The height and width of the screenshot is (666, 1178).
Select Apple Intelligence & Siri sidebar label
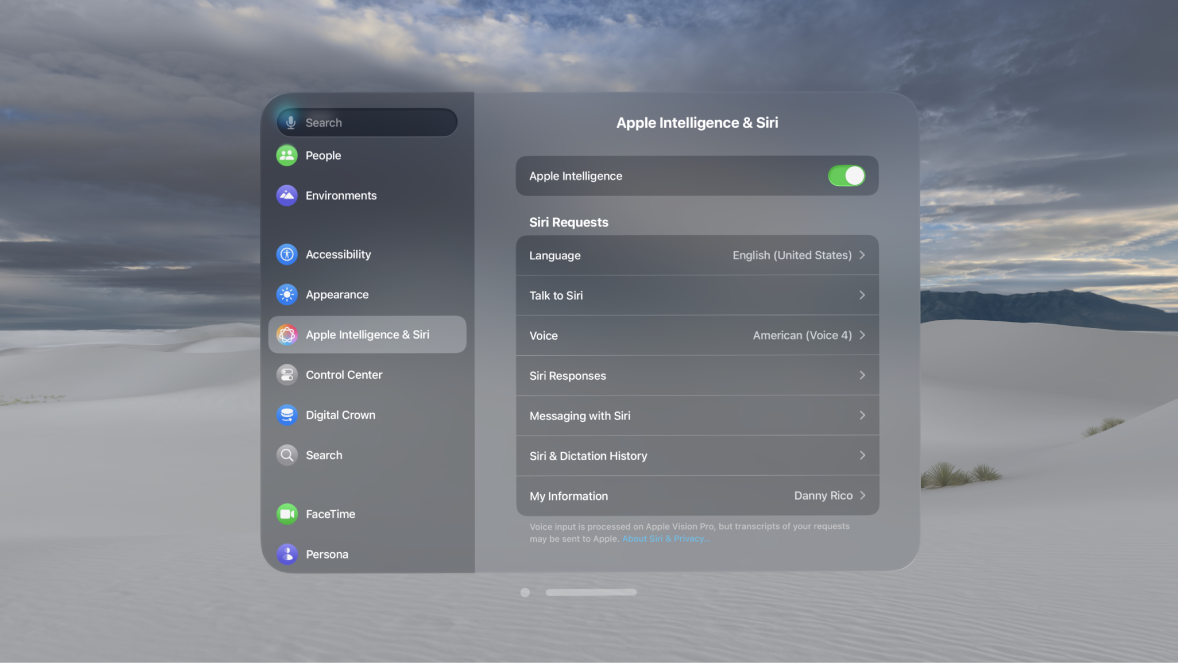click(367, 335)
